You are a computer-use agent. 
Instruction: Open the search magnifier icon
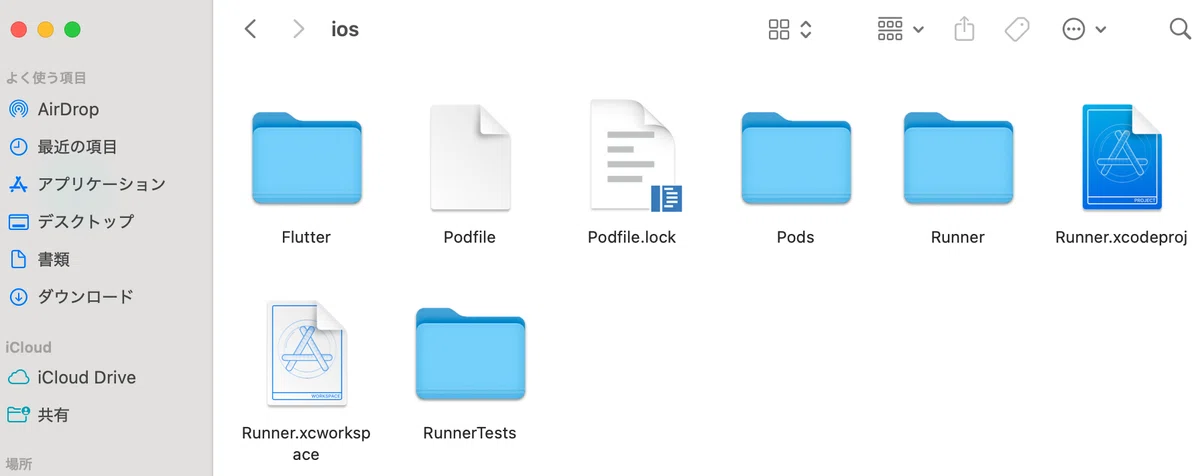(1180, 29)
